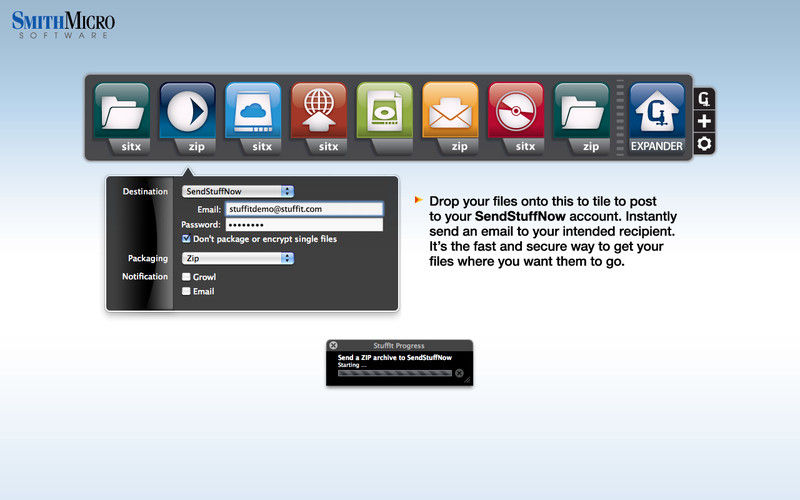Viewport: 800px width, 500px height.
Task: Close the StuffIt Progress window
Action: (x=333, y=345)
